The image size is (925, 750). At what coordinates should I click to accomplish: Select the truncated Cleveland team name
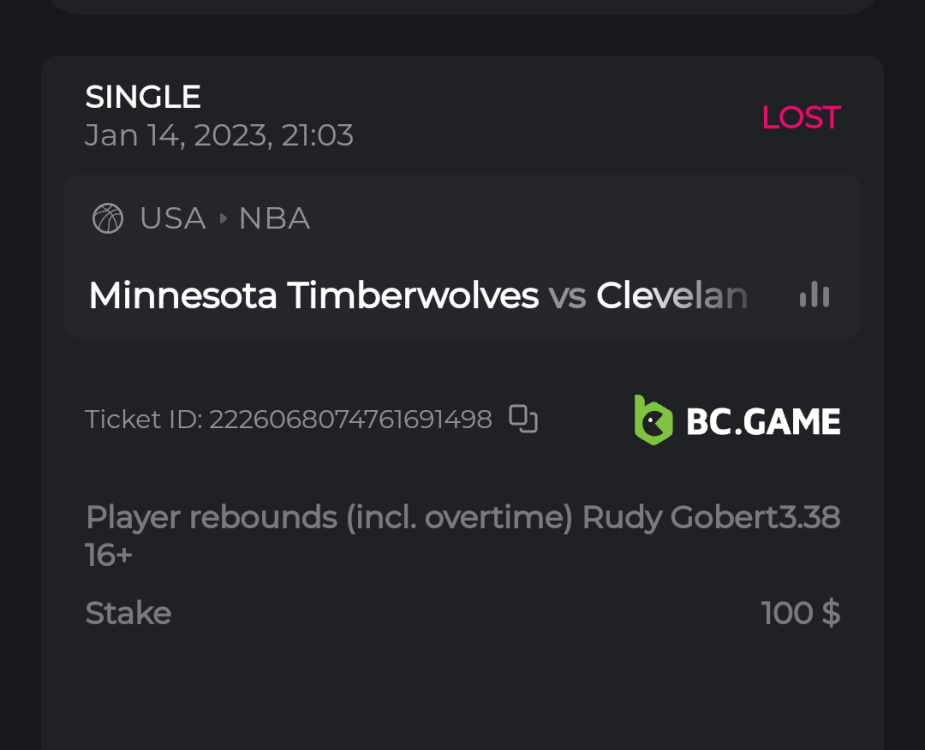point(672,296)
